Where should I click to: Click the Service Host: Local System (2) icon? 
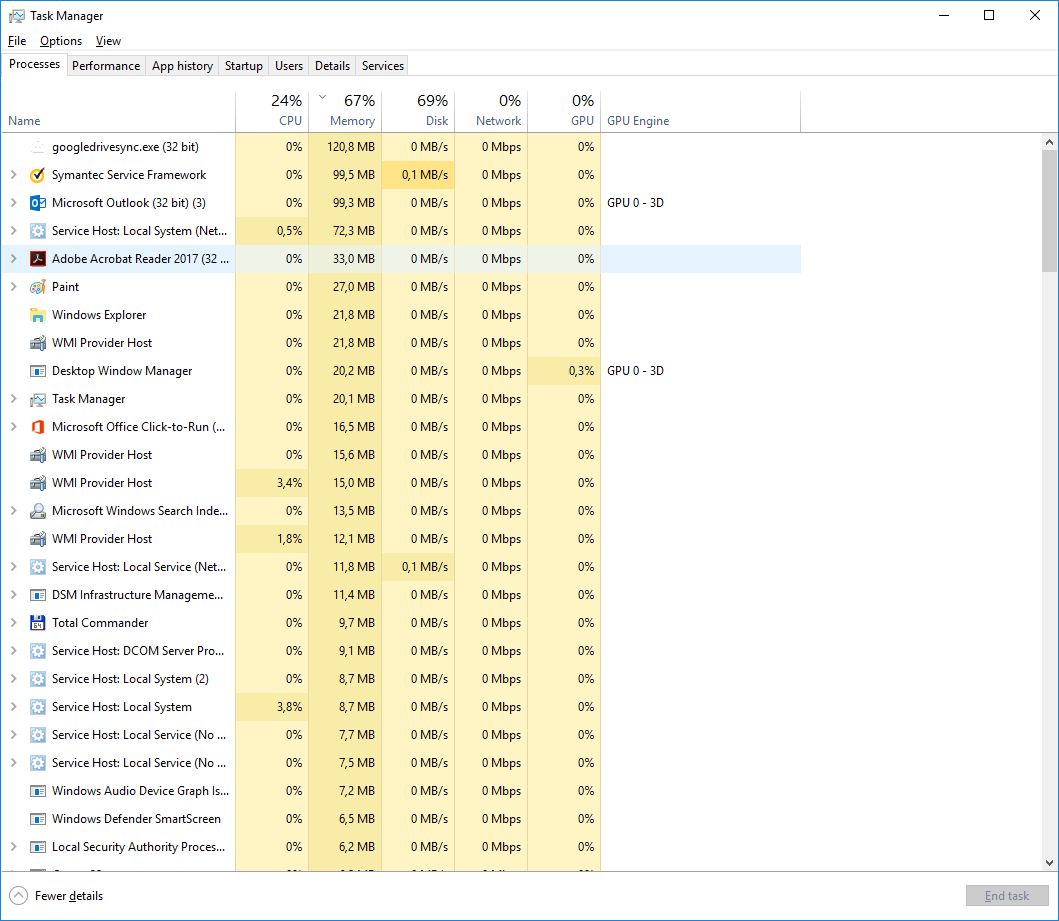point(38,679)
